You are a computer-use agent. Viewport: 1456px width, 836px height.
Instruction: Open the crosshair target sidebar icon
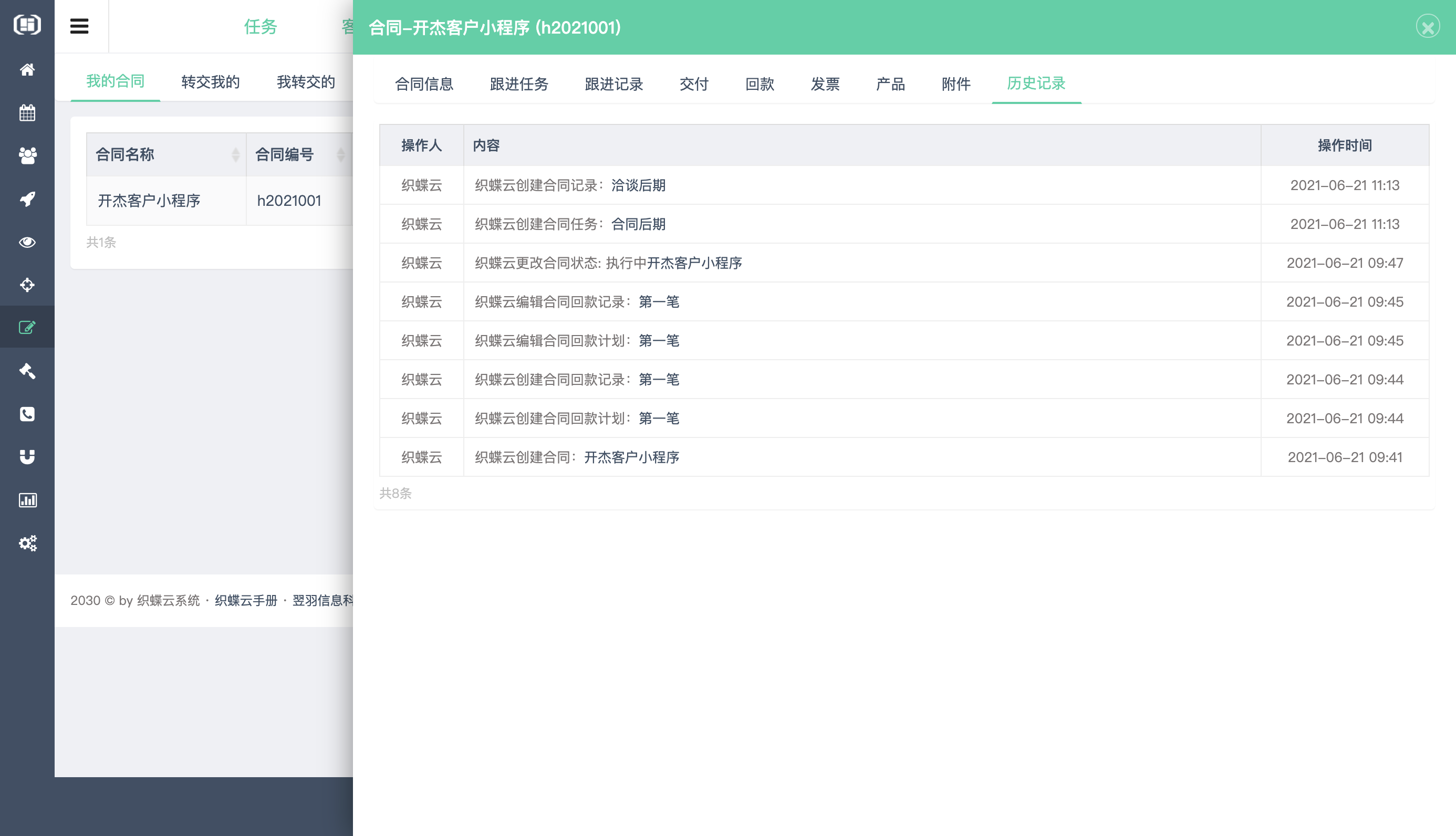27,285
